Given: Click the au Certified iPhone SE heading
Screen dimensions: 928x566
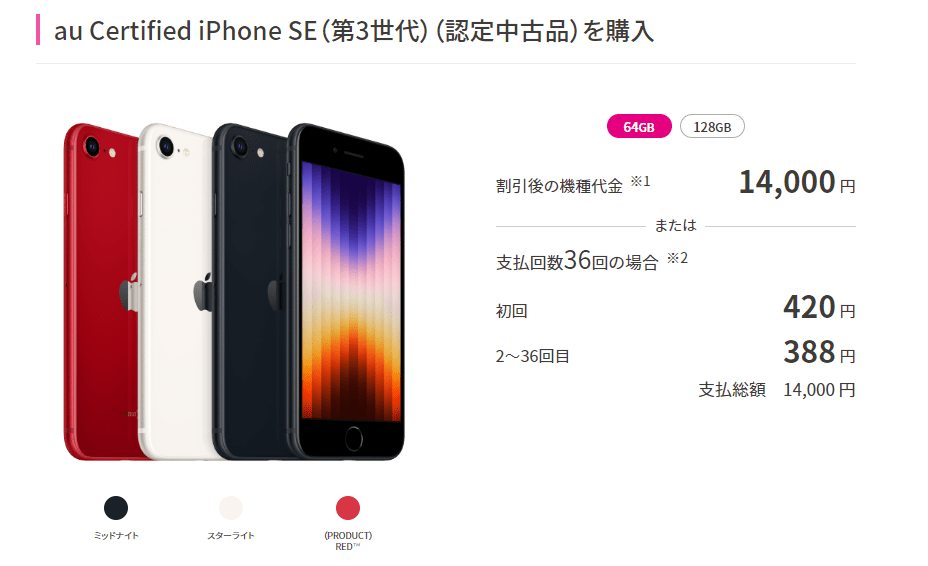Looking at the screenshot, I should [354, 31].
